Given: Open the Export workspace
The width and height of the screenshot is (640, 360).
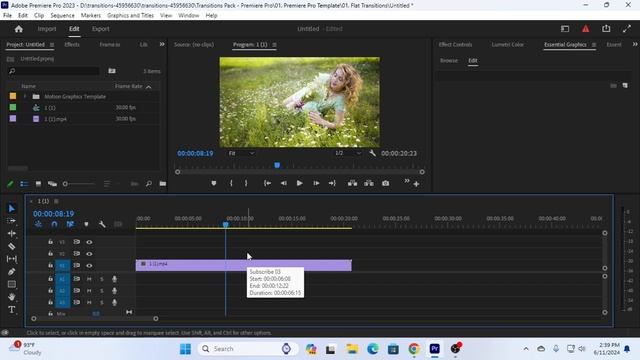Looking at the screenshot, I should (100, 29).
